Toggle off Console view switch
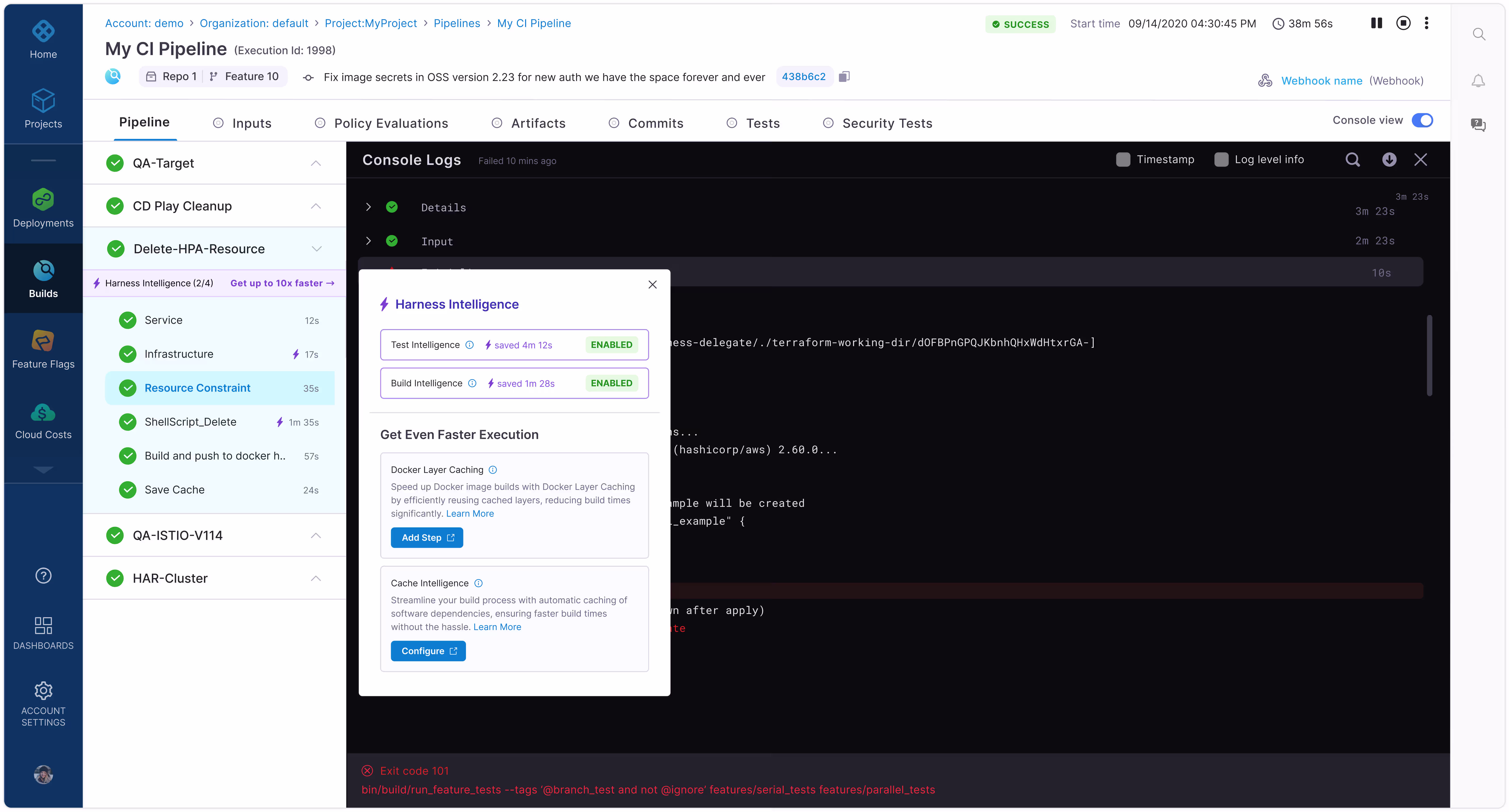 [1422, 120]
